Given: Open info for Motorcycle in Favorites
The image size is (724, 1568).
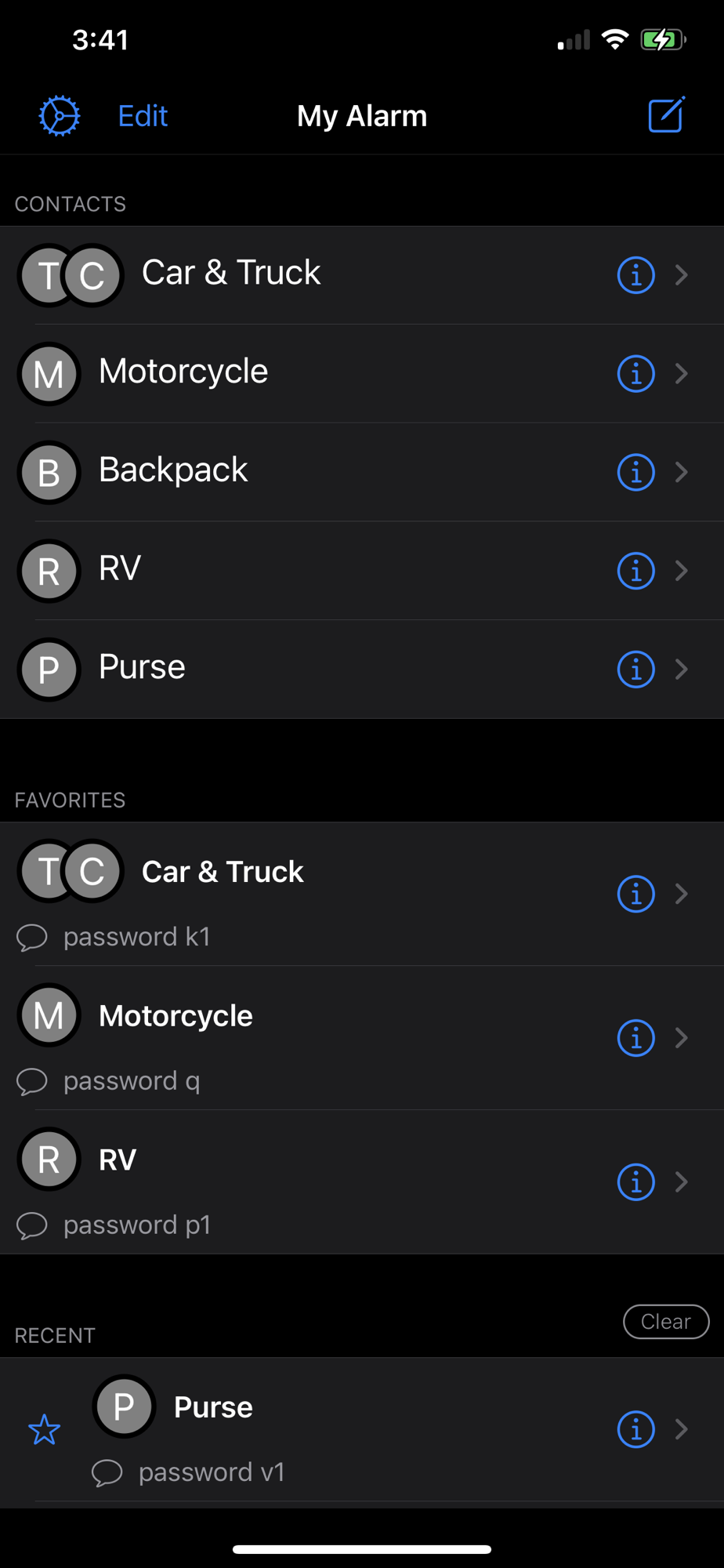Looking at the screenshot, I should 635,1038.
